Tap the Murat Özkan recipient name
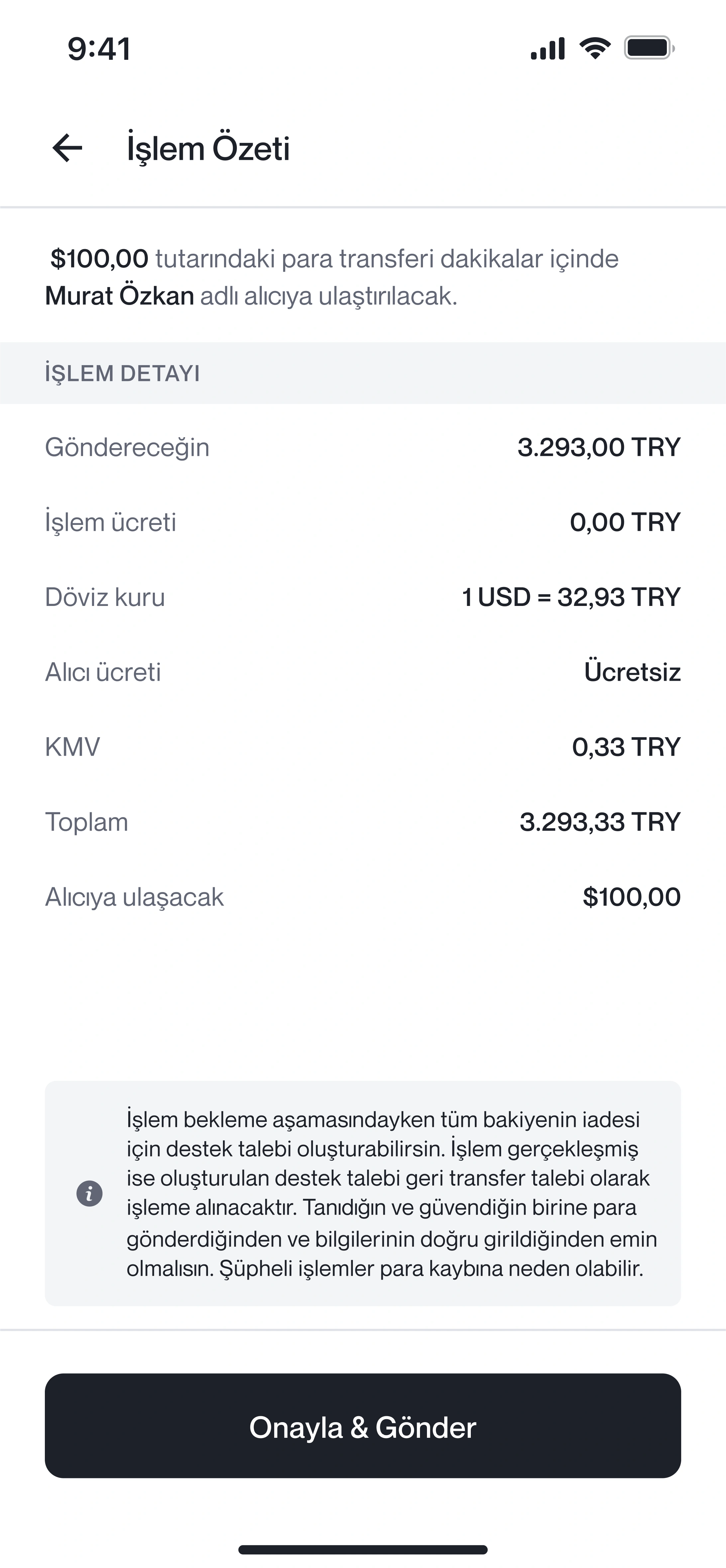The height and width of the screenshot is (1568, 726). (x=119, y=296)
